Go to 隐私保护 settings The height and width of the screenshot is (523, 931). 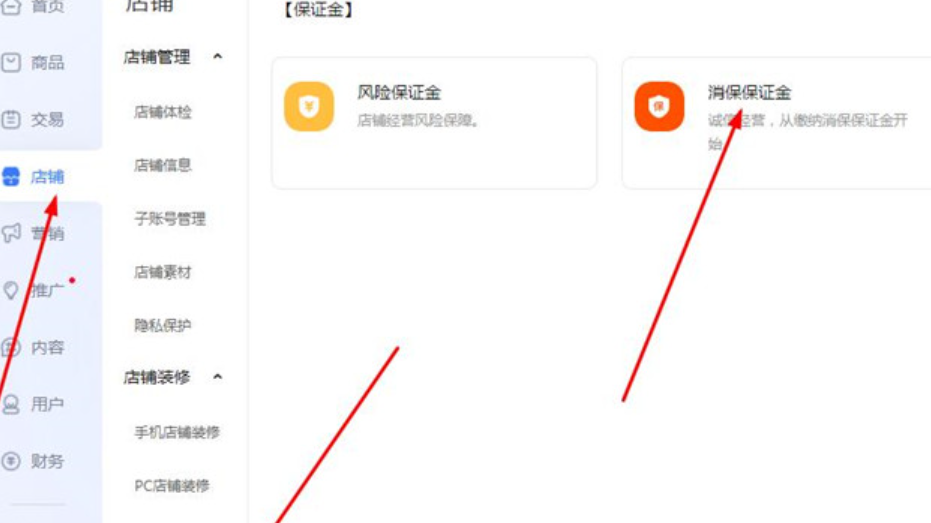(163, 325)
